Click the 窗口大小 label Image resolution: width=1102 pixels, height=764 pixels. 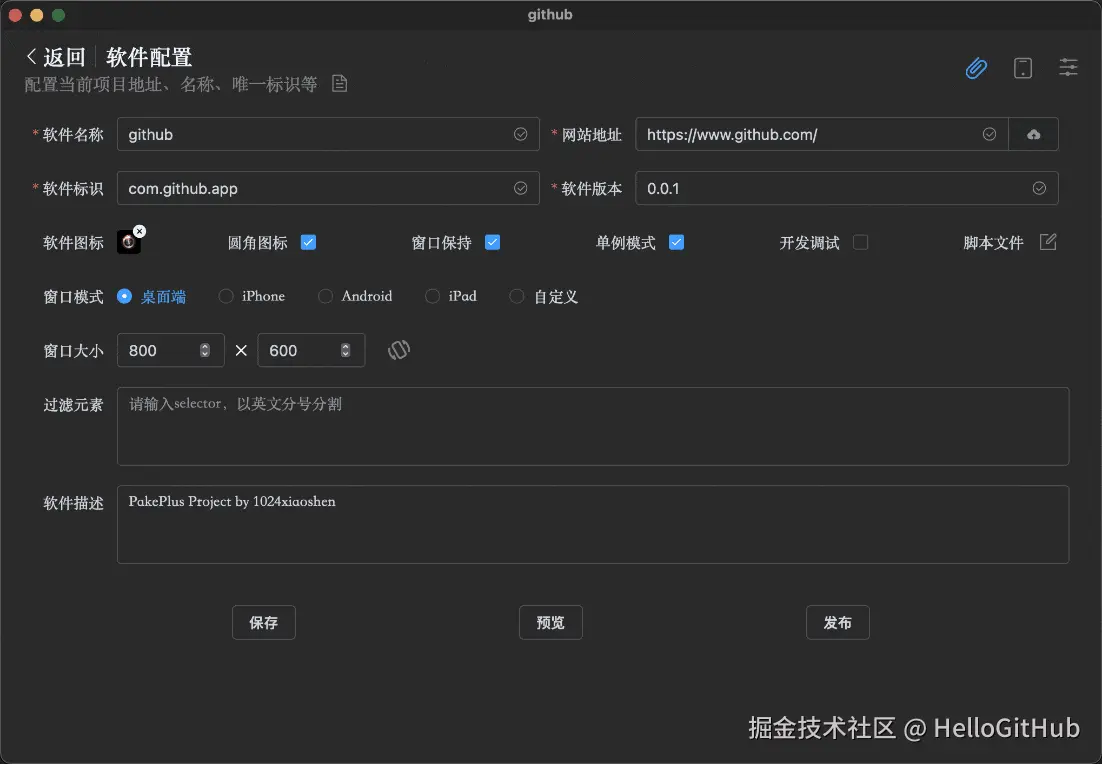coord(73,351)
